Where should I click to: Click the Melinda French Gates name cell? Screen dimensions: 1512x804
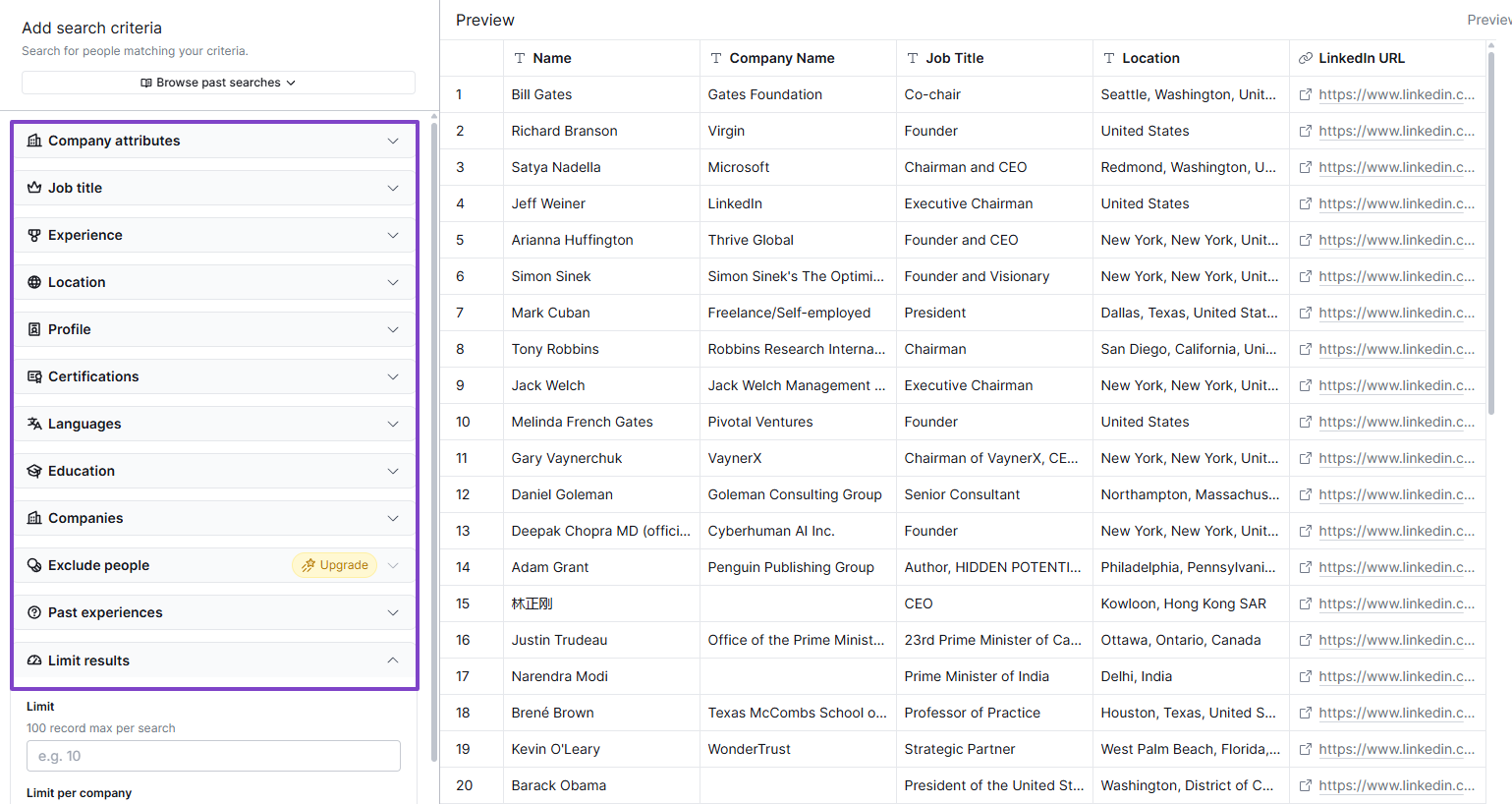(601, 422)
